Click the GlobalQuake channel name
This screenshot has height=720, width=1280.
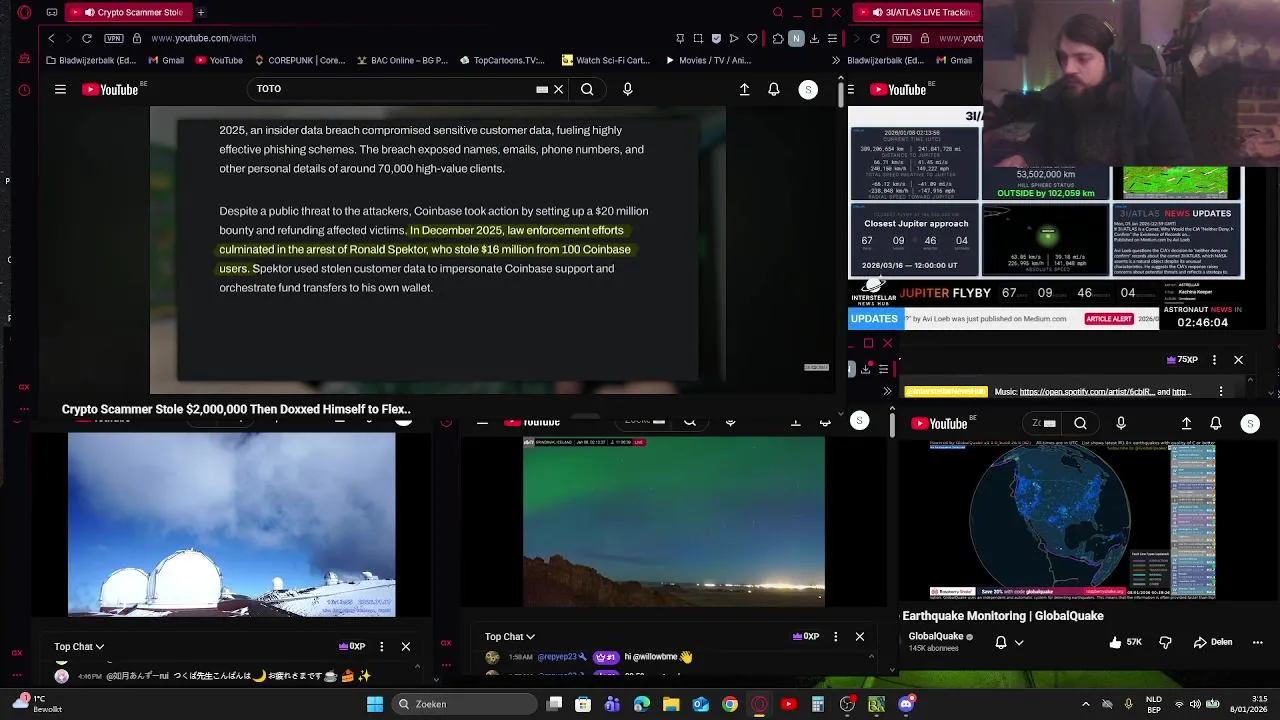936,636
